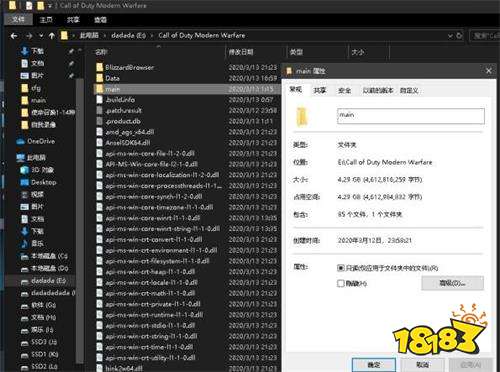Open 3D 对象 folder in sidebar
Screen dimensions: 500x372
point(37,170)
